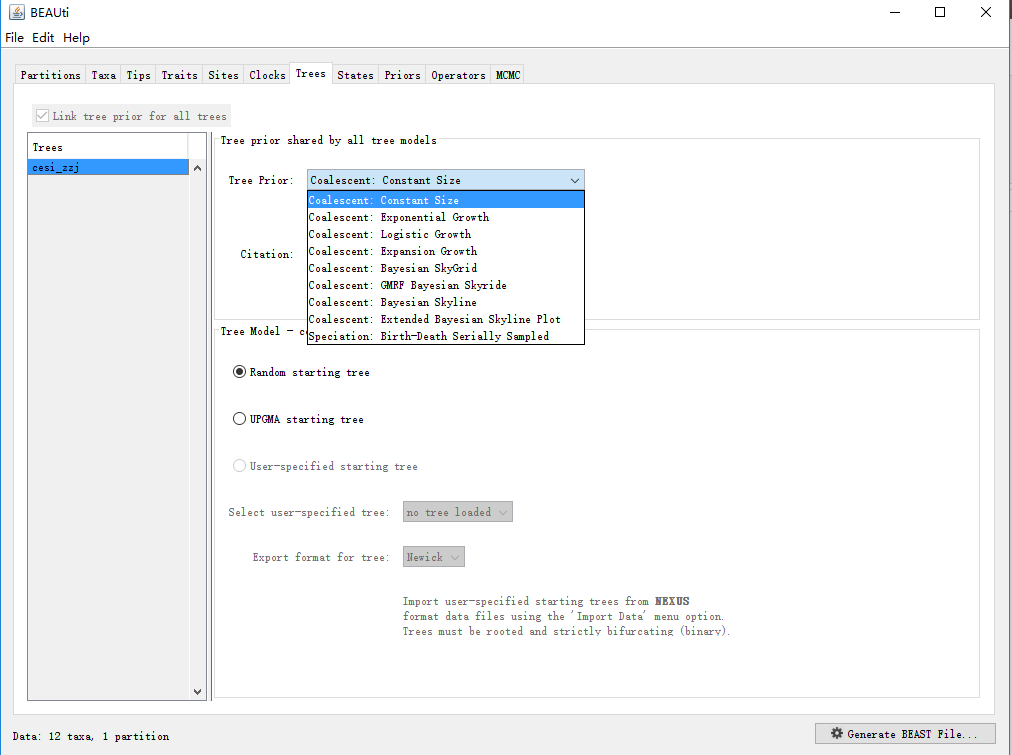Viewport: 1012px width, 755px height.
Task: Choose Speciation: Birth-Death Serially Sampled
Action: (445, 336)
